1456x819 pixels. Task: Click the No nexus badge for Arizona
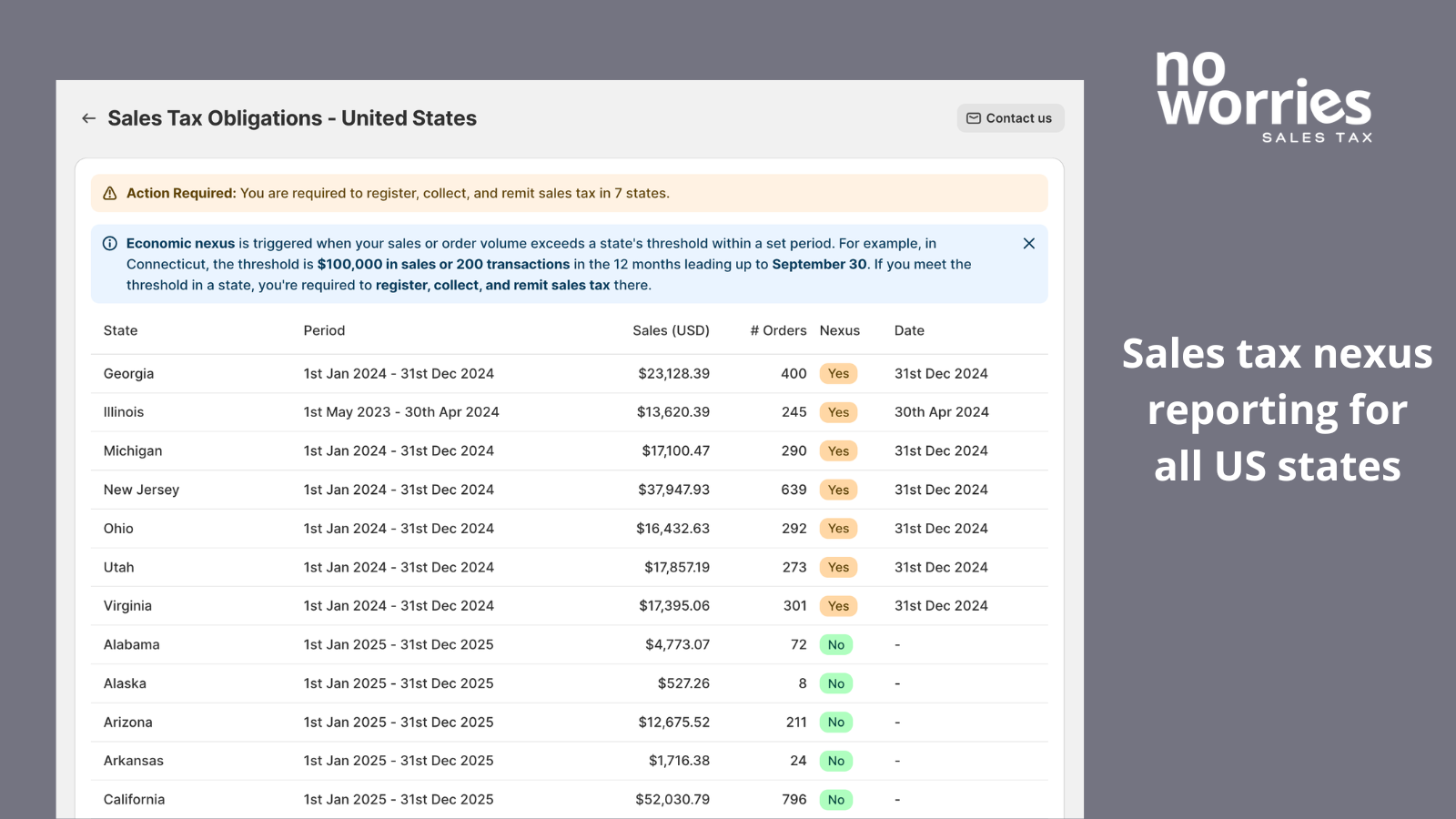click(836, 723)
